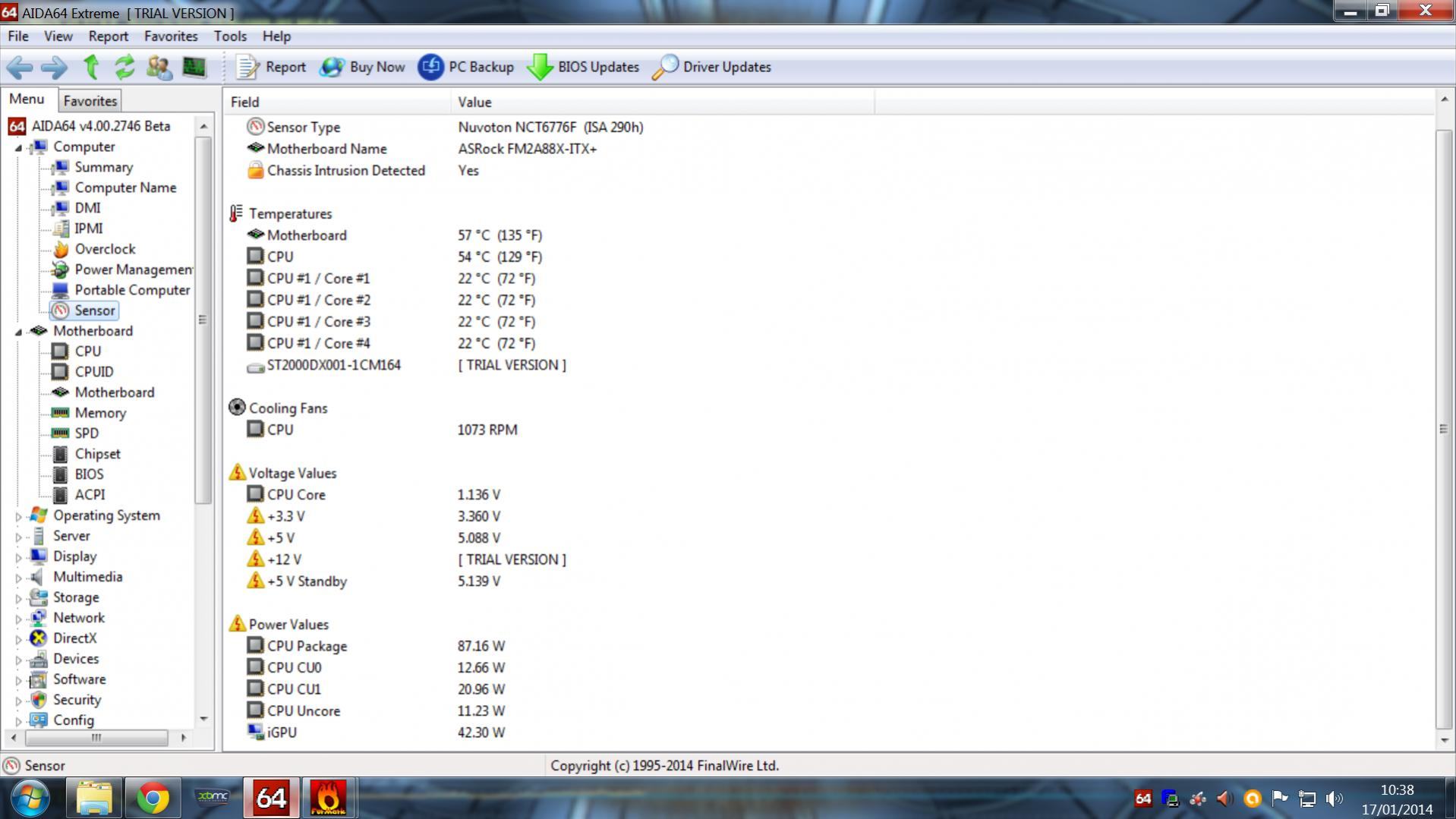Screen dimensions: 1456x819
Task: Open the Windows Start menu
Action: click(31, 799)
